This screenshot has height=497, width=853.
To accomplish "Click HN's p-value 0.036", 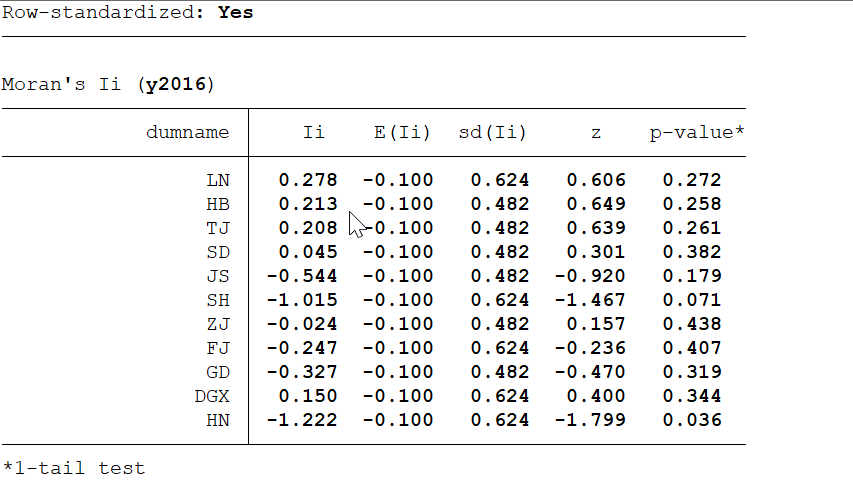I will pyautogui.click(x=691, y=420).
